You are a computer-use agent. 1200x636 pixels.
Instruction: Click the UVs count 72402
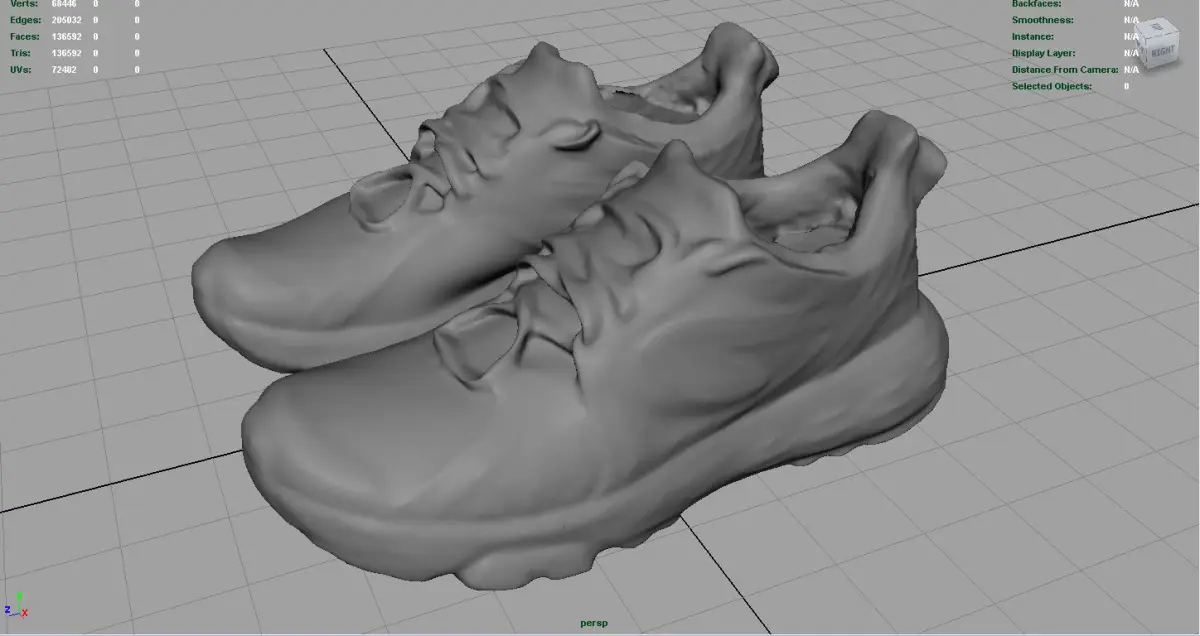(x=66, y=70)
